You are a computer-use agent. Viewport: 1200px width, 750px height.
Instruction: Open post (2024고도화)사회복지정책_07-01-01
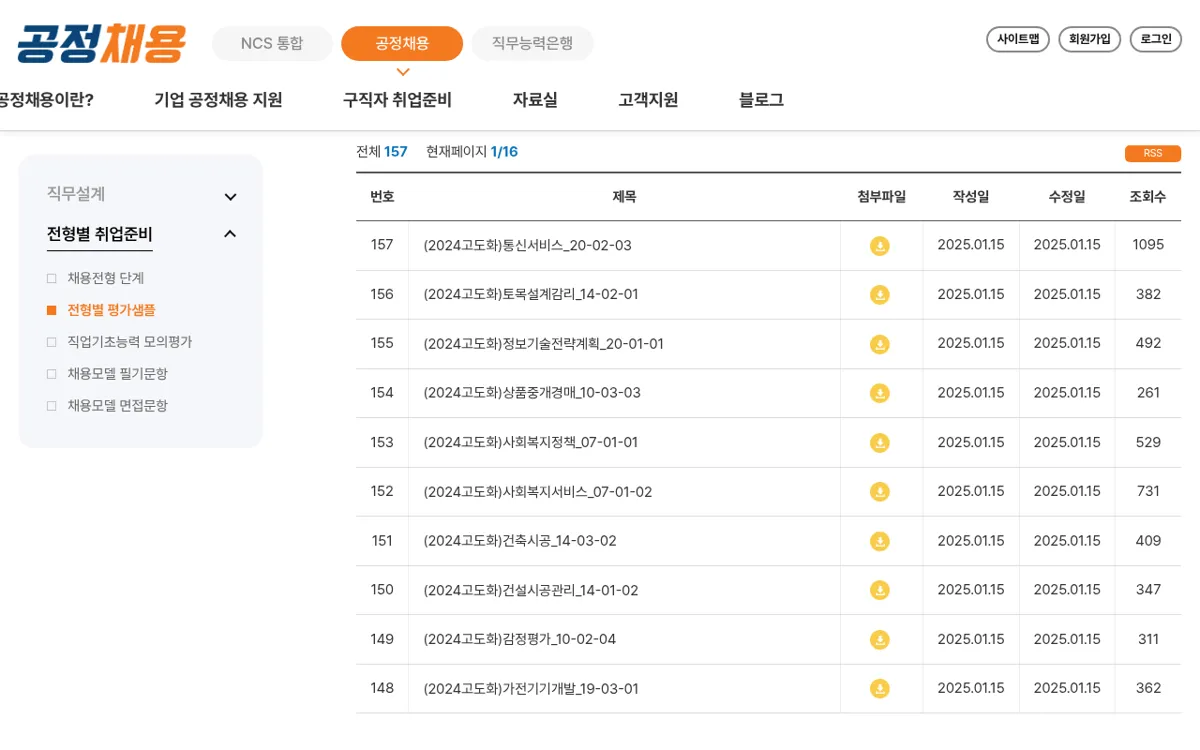coord(531,442)
